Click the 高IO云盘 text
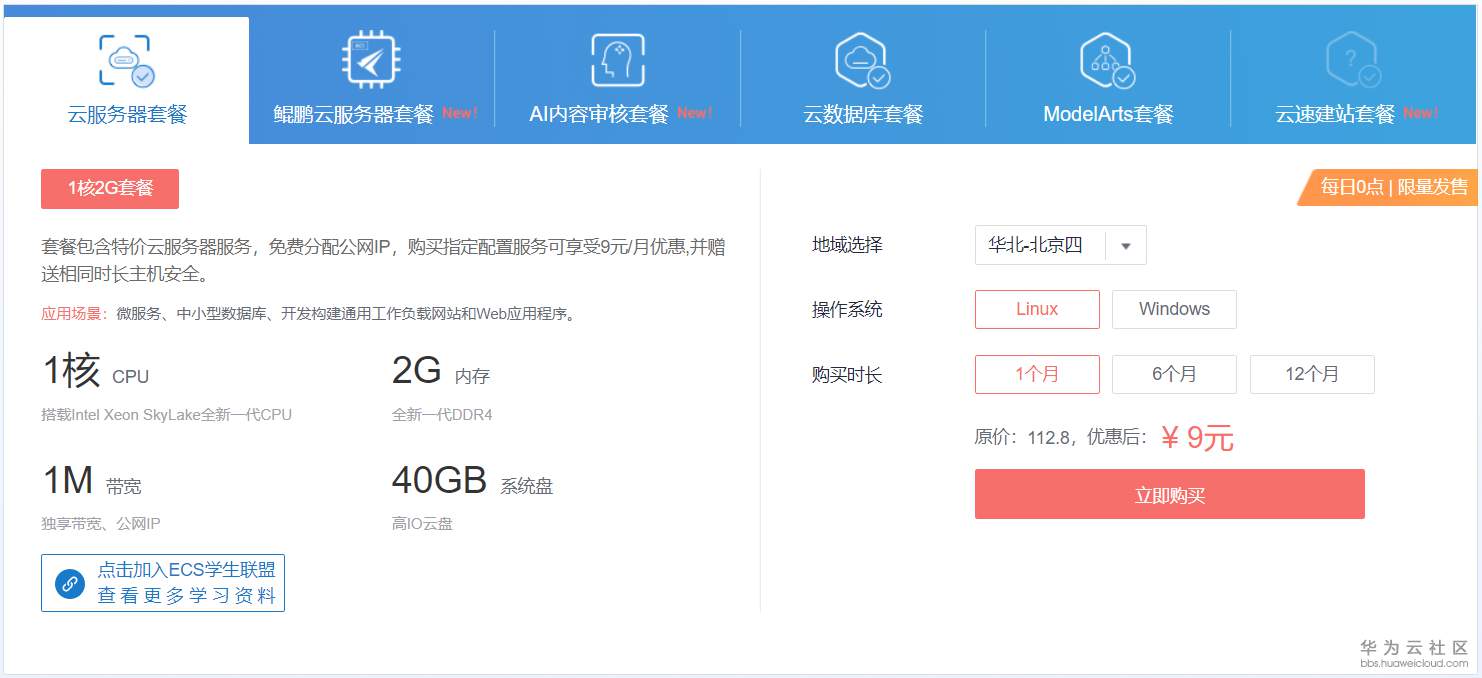The height and width of the screenshot is (678, 1482). coord(422,524)
